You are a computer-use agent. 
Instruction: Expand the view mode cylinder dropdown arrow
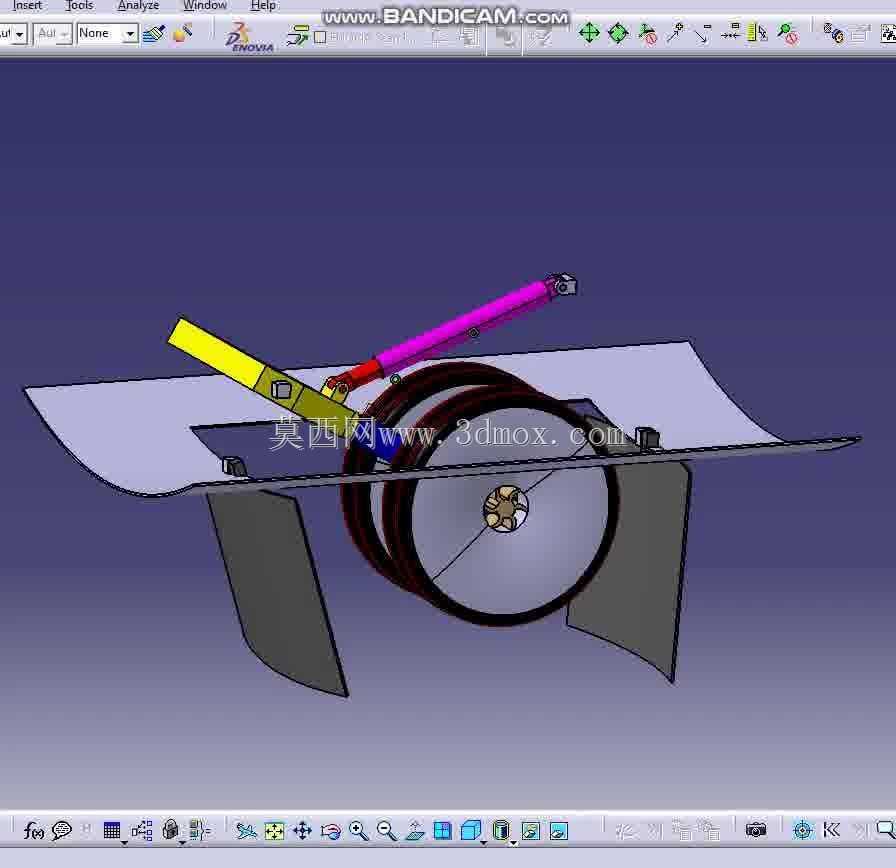(513, 843)
